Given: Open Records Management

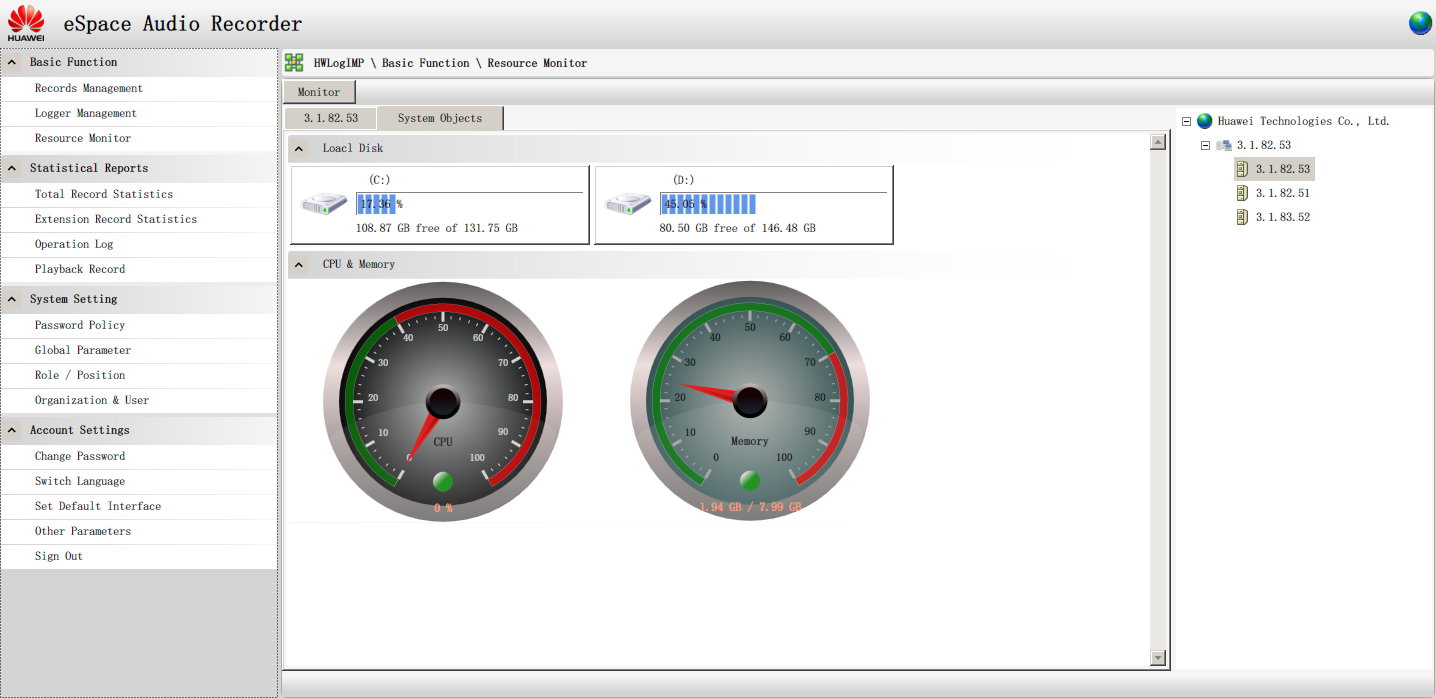Looking at the screenshot, I should pyautogui.click(x=89, y=88).
